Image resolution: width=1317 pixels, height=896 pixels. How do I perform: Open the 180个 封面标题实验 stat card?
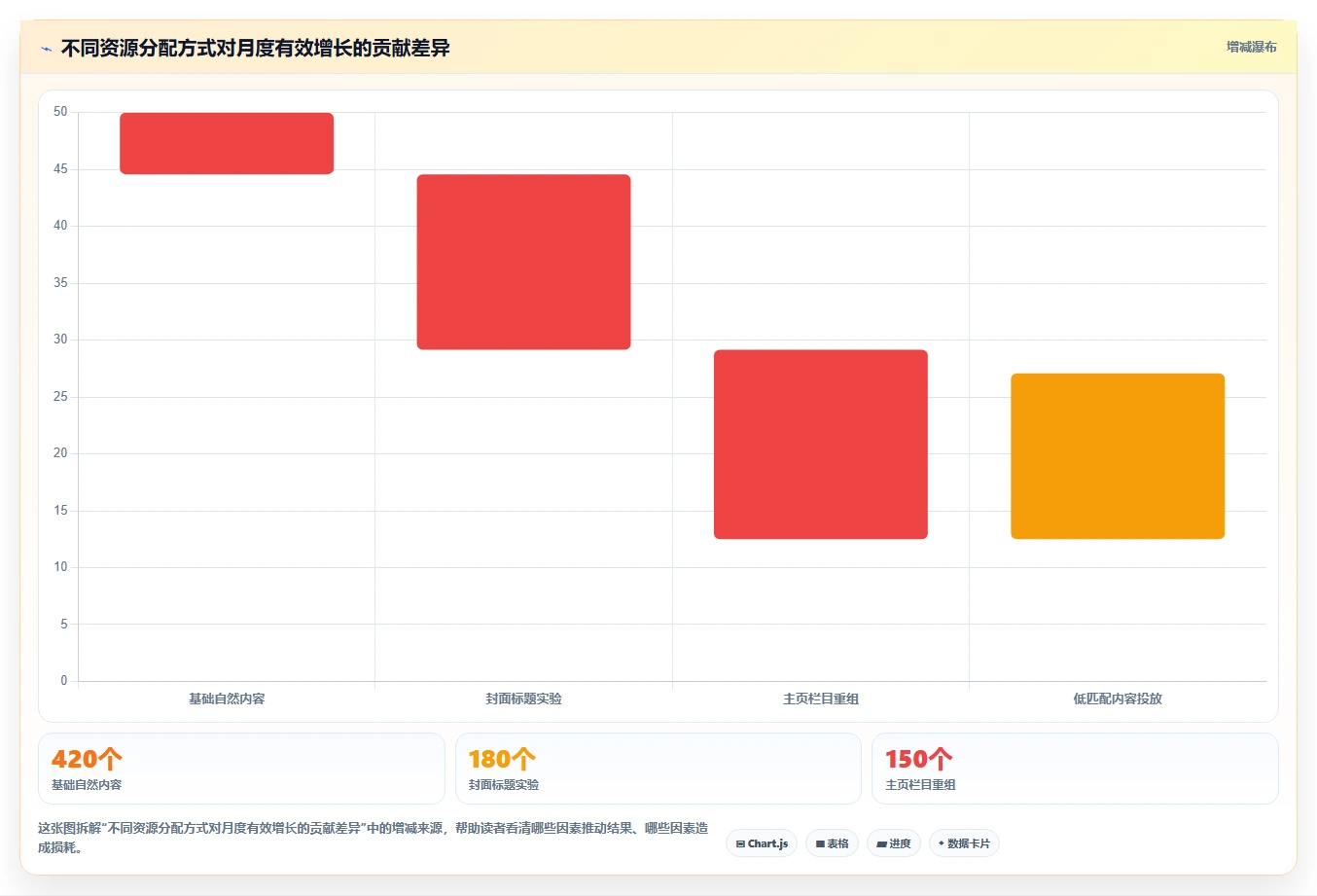(658, 769)
